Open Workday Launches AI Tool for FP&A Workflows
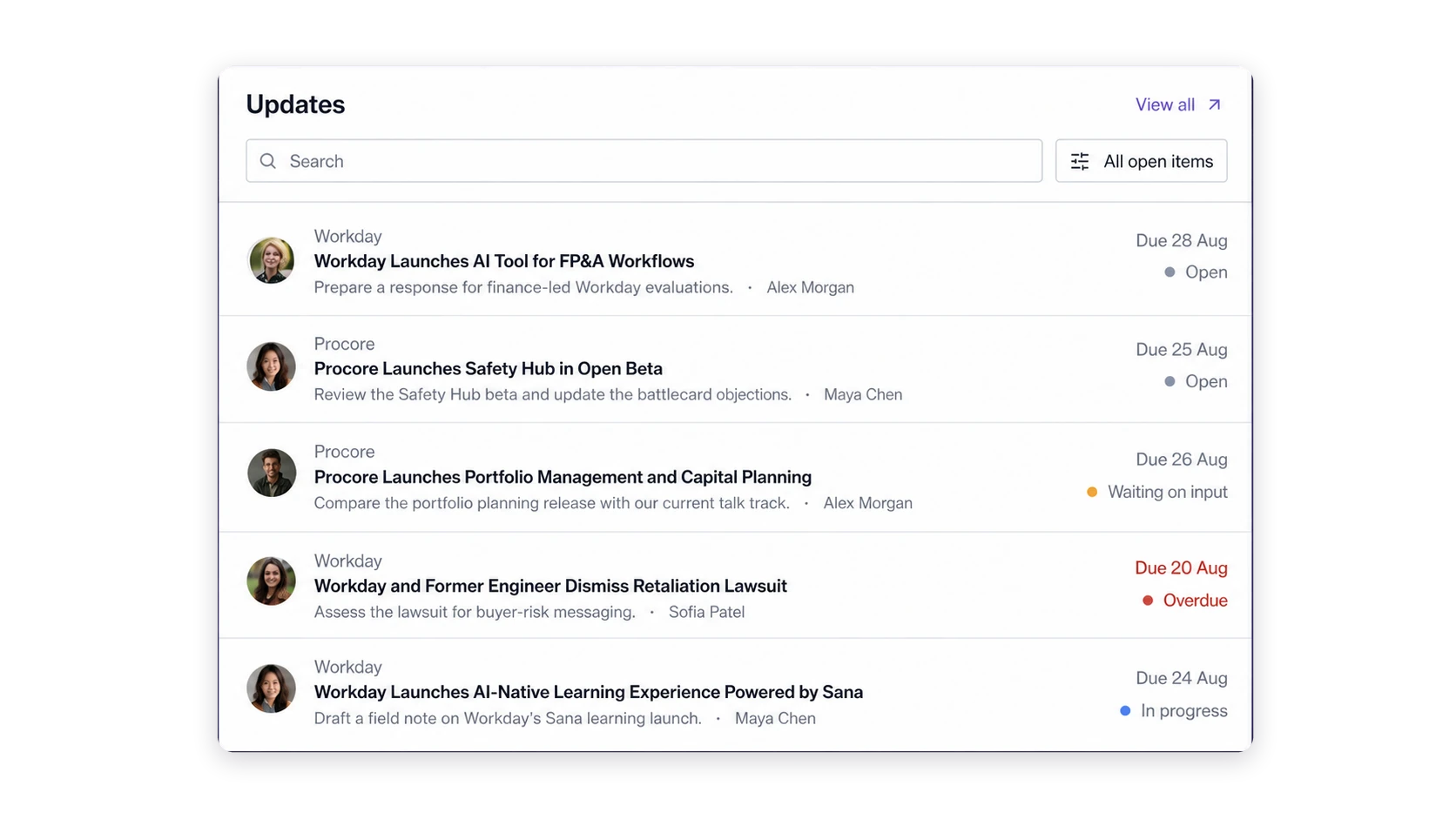Viewport: 1456px width, 819px height. click(504, 261)
